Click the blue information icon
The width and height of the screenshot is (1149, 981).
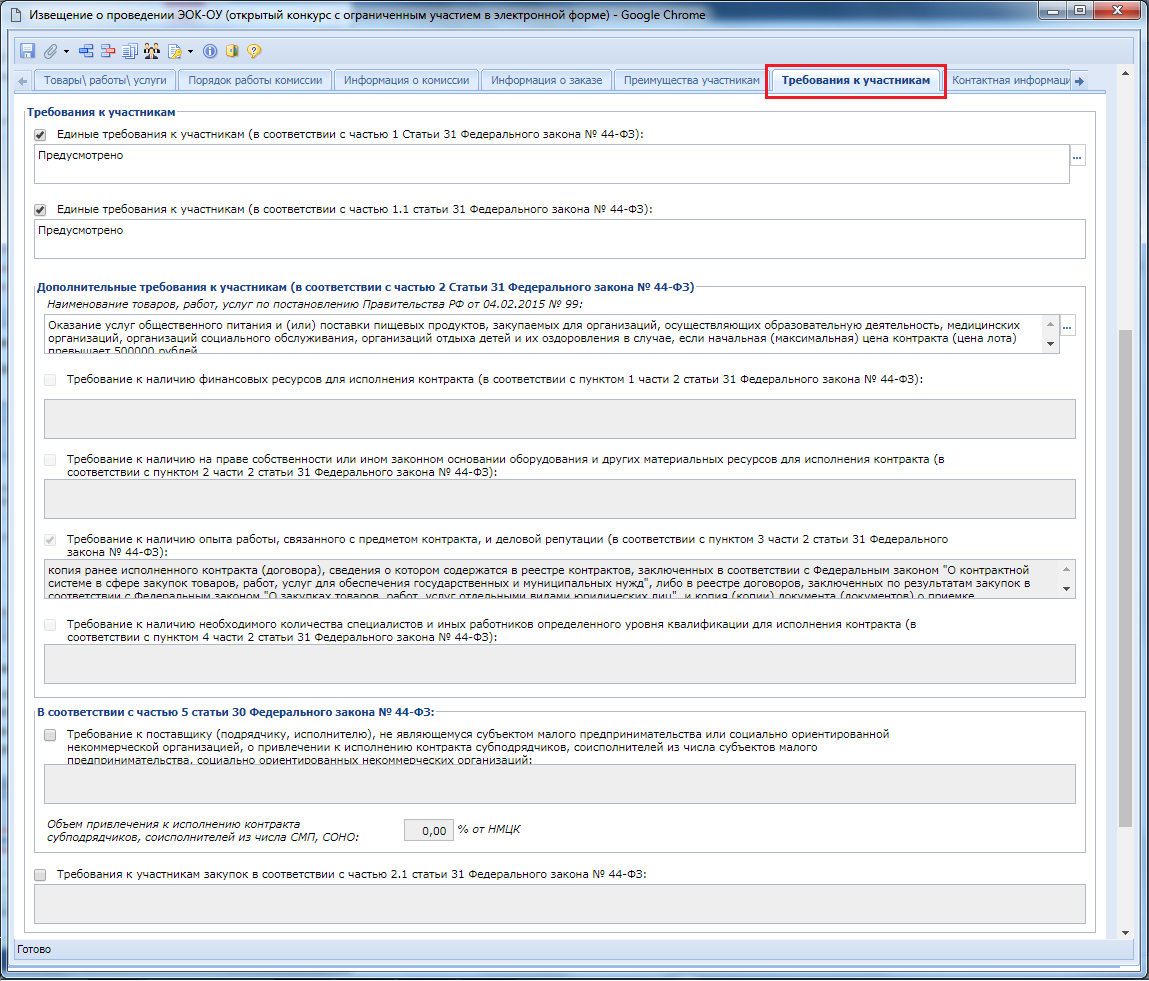pos(210,51)
